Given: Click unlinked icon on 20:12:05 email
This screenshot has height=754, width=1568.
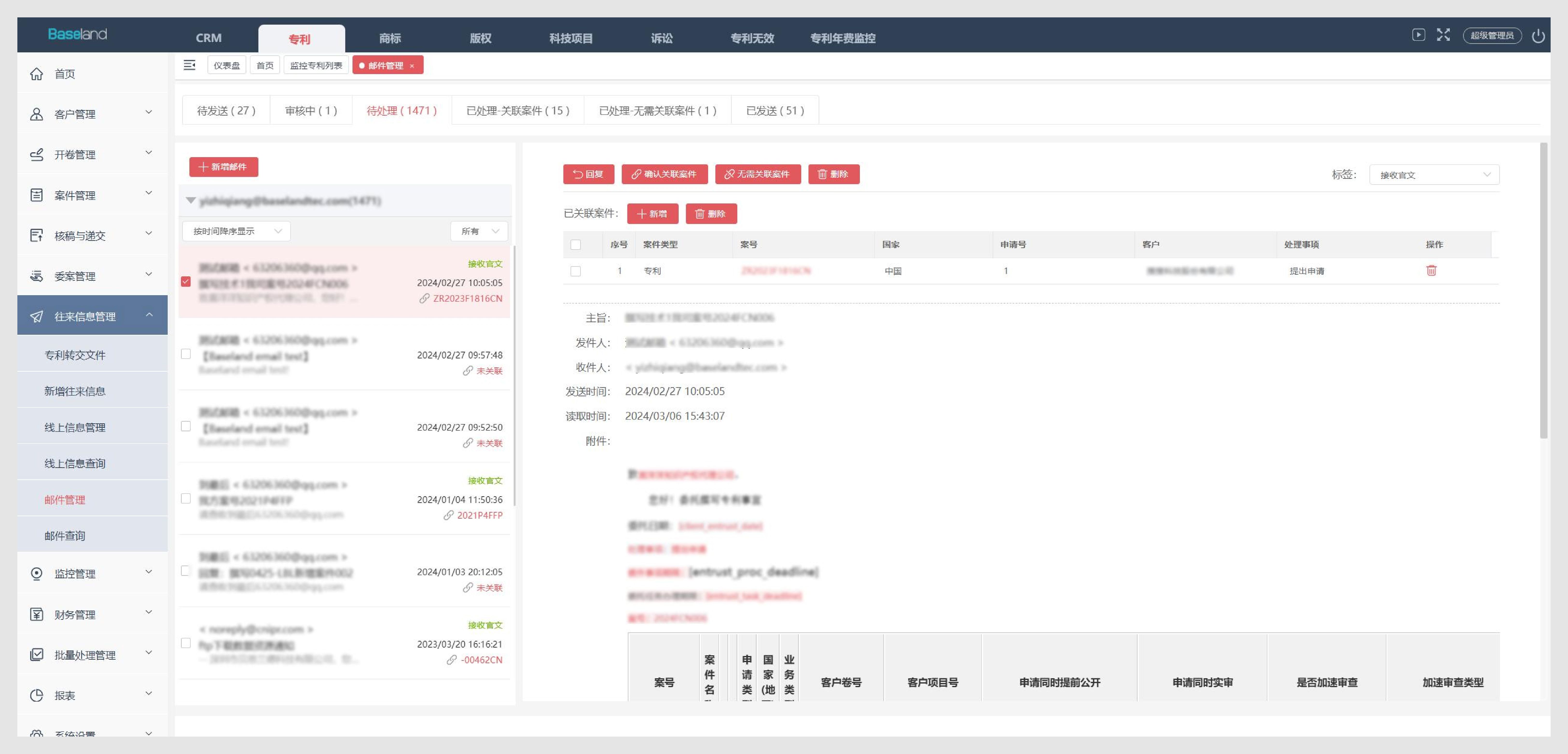Looking at the screenshot, I should [x=468, y=588].
